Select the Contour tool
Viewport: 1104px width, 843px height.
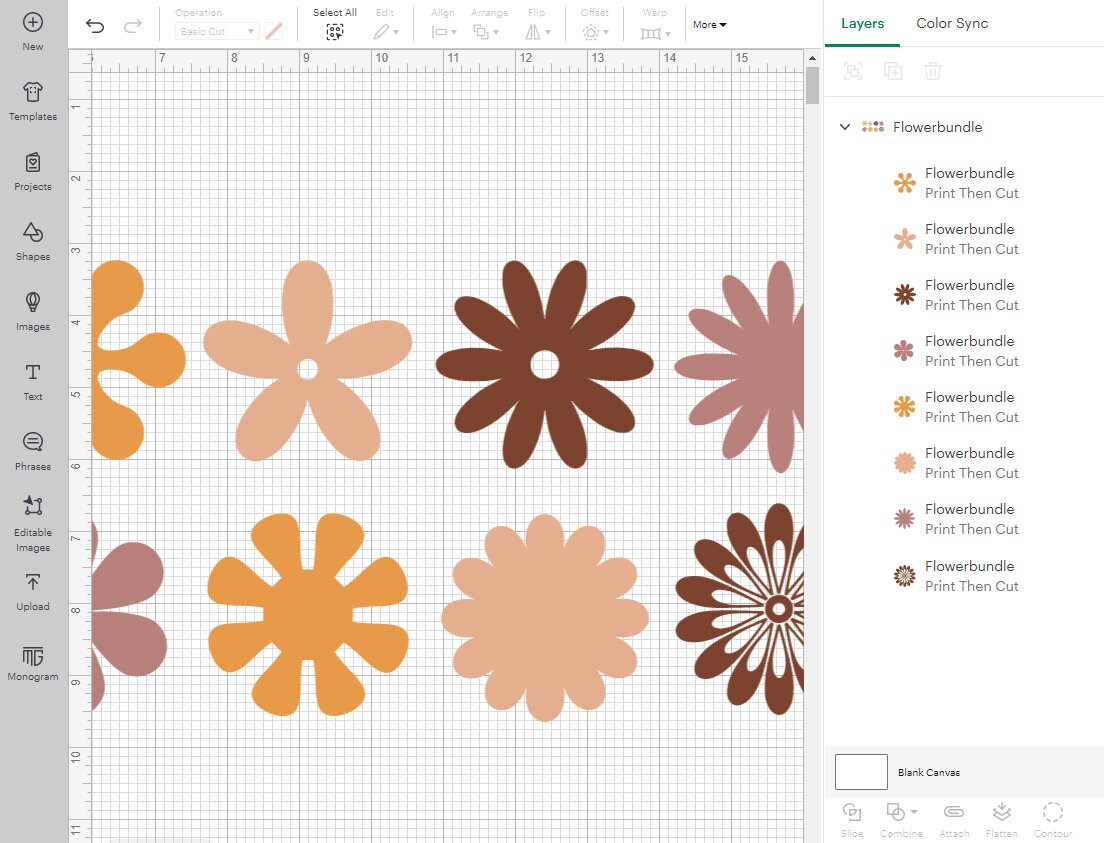1052,818
